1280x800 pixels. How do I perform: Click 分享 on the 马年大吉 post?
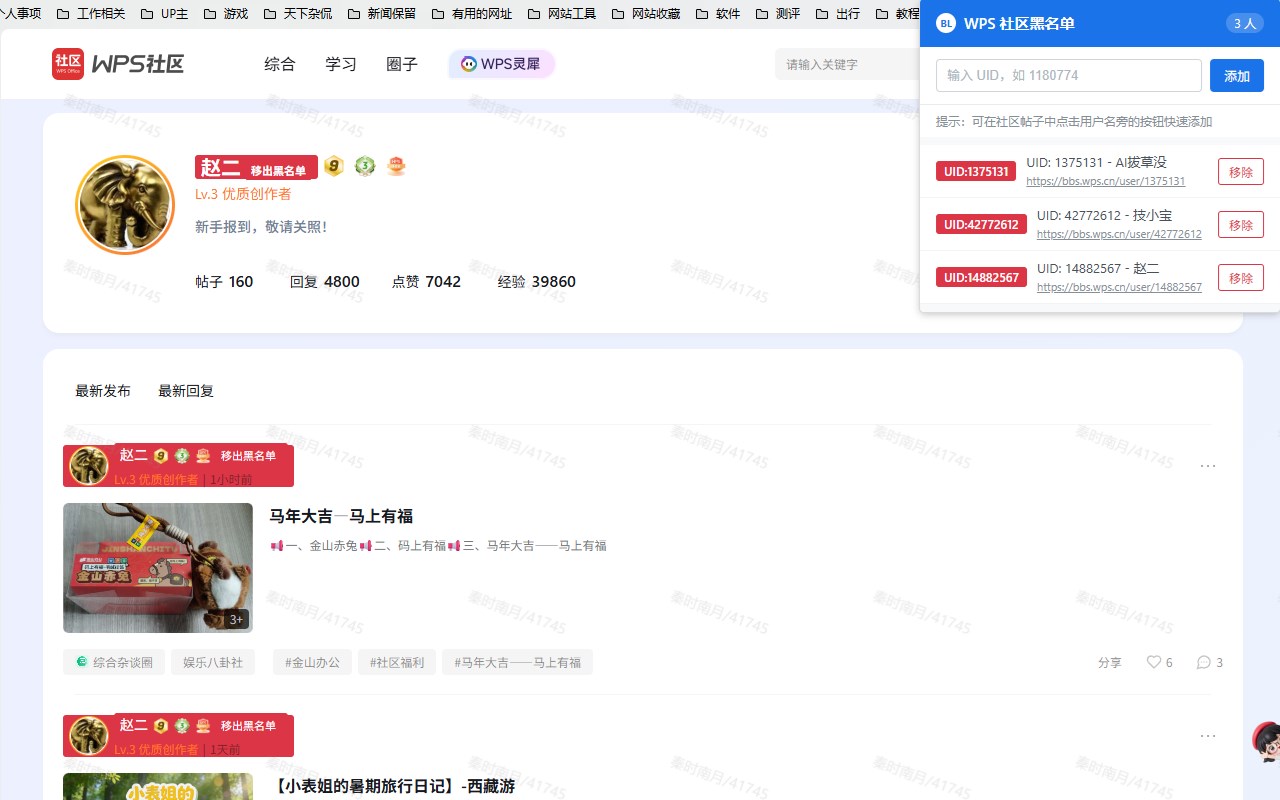[x=1110, y=662]
